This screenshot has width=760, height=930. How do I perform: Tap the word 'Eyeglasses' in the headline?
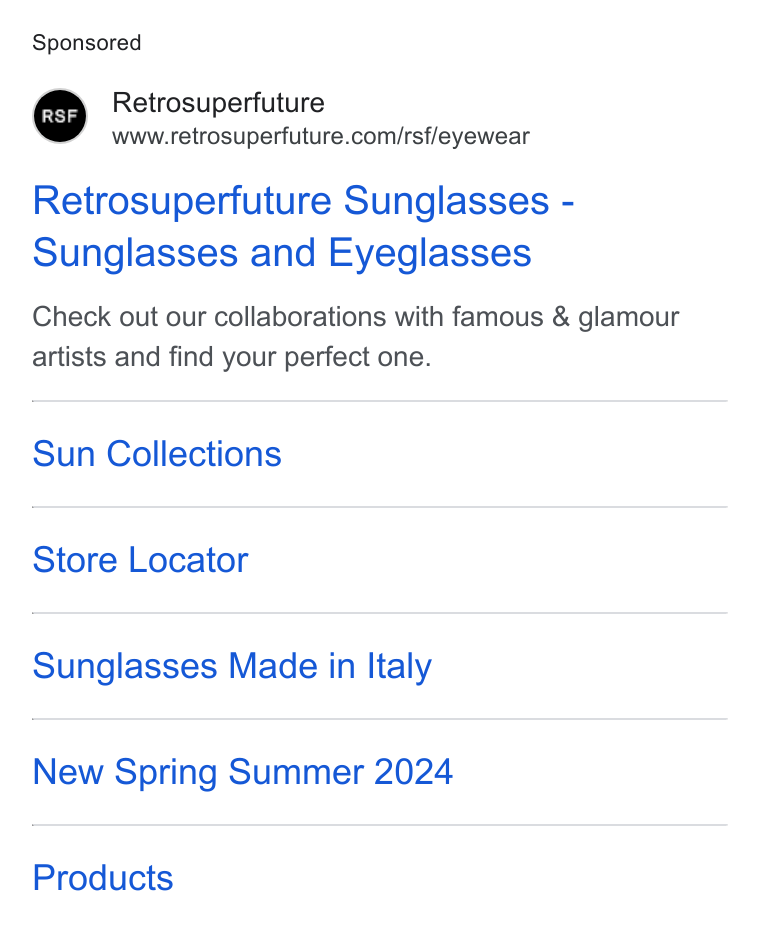point(430,253)
